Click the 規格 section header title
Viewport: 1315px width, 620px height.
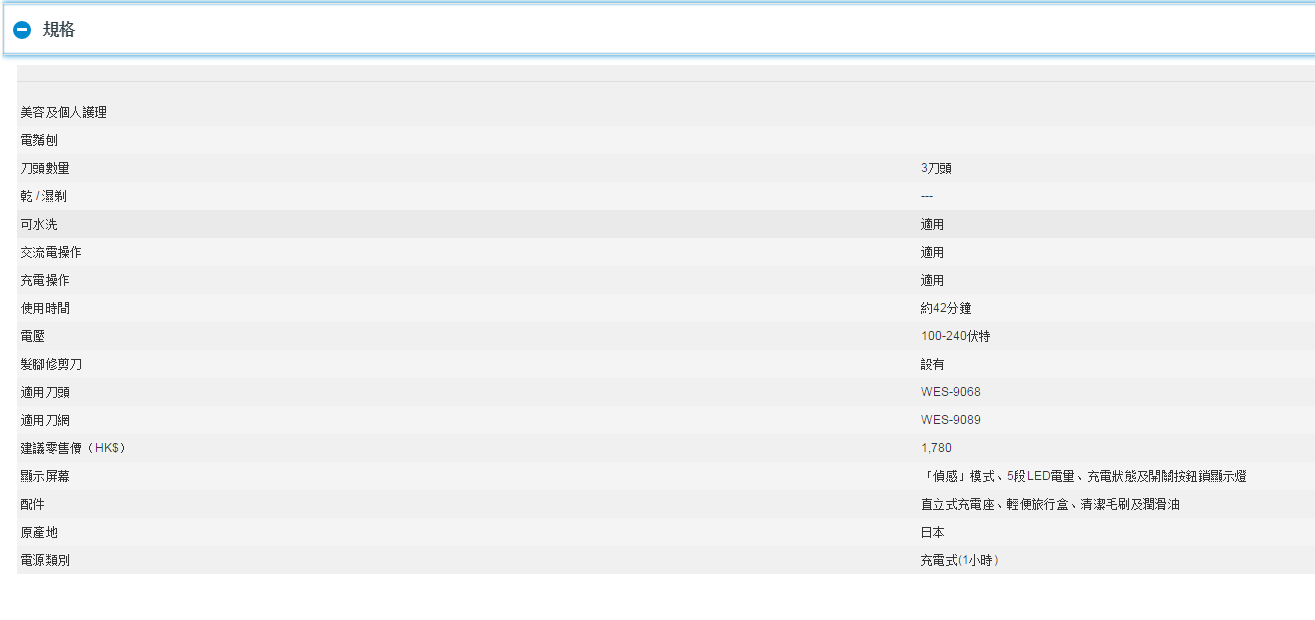click(59, 30)
